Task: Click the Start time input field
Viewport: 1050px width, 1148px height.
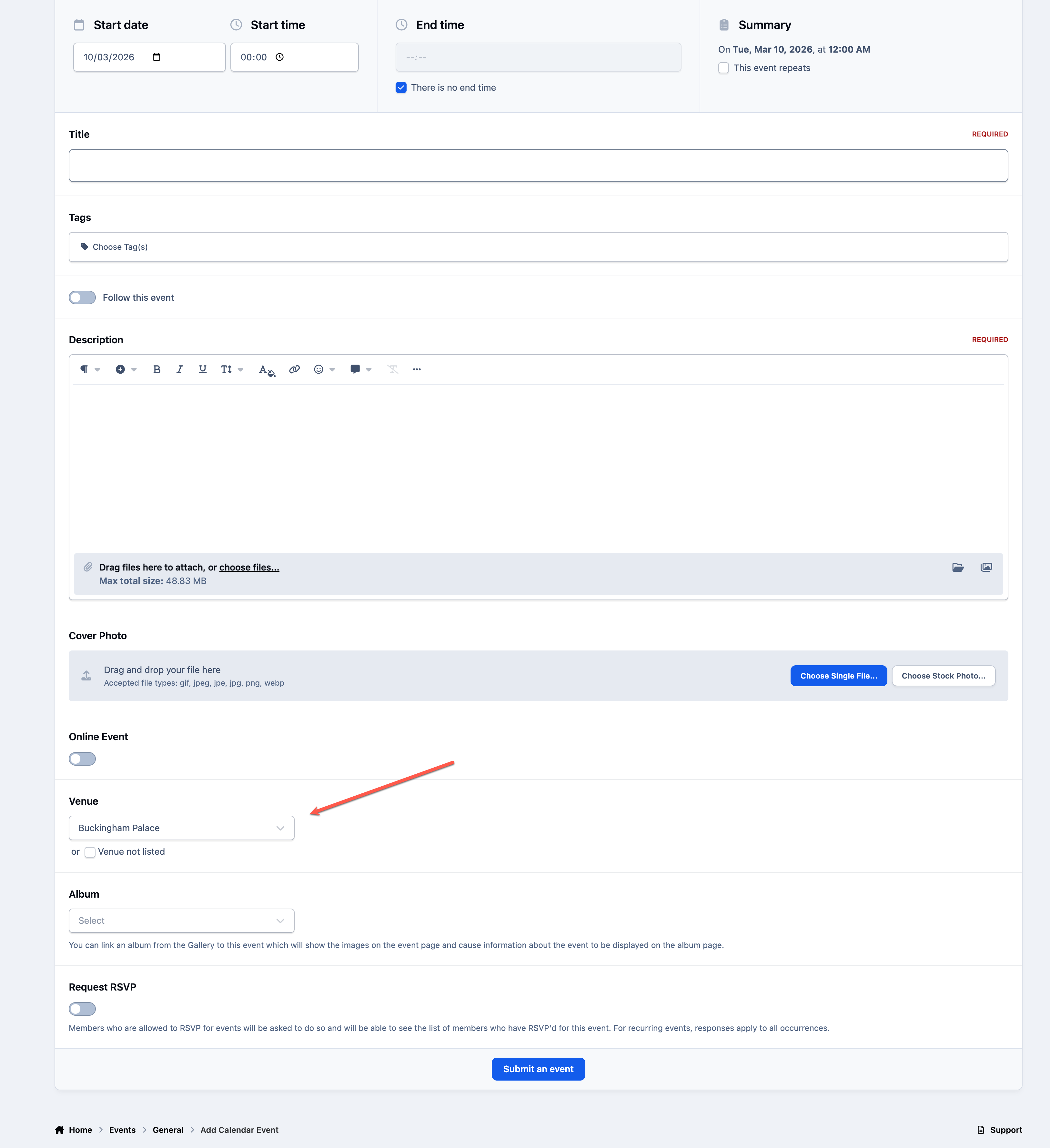Action: 294,57
